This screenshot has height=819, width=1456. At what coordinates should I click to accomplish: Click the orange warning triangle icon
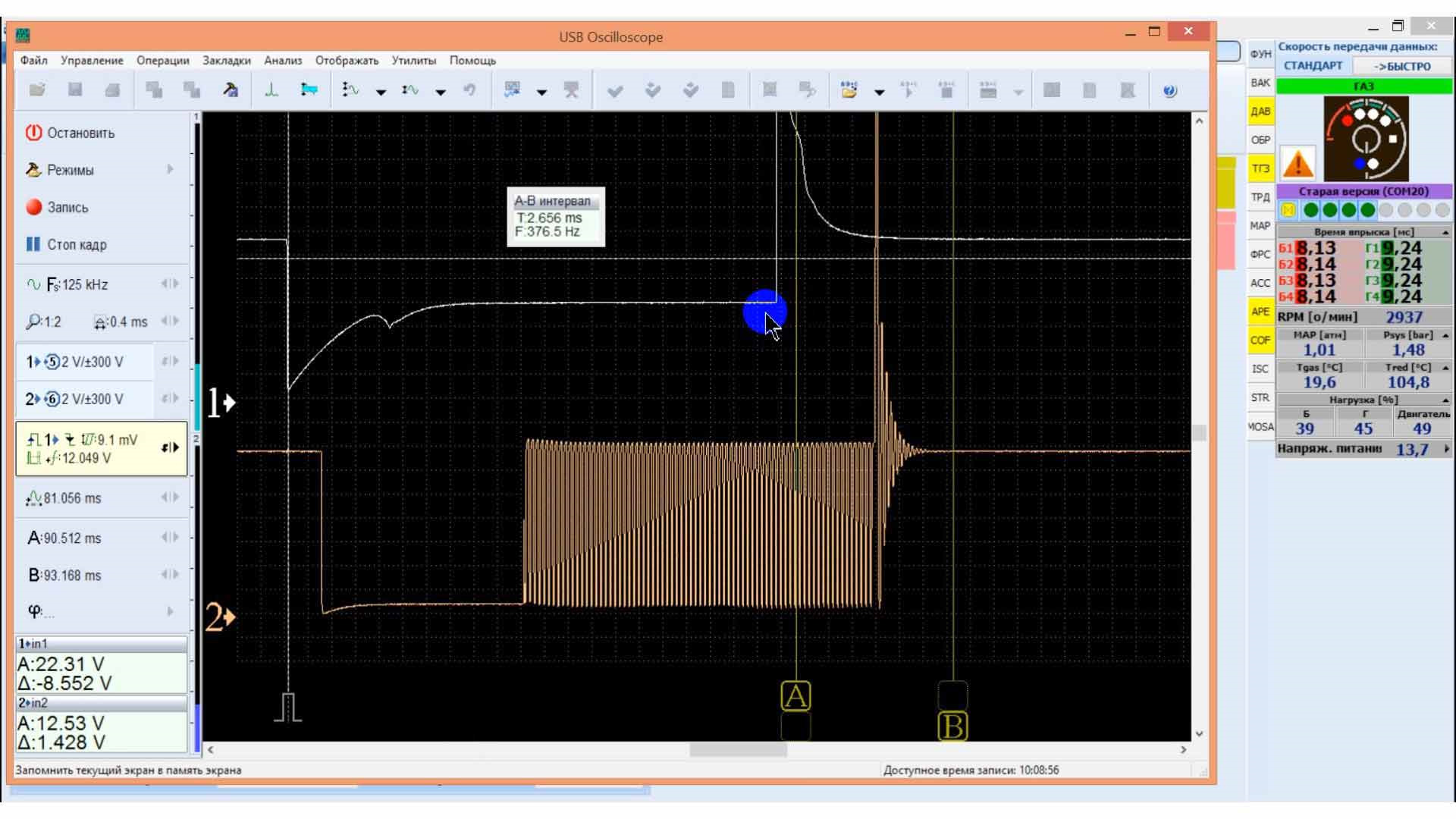tap(1298, 163)
